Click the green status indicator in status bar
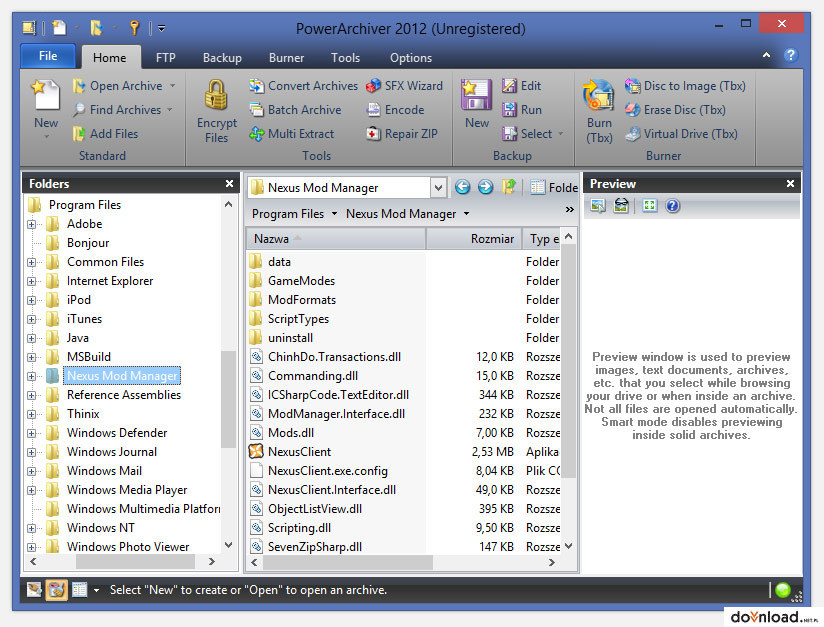This screenshot has width=824, height=627. (x=782, y=590)
